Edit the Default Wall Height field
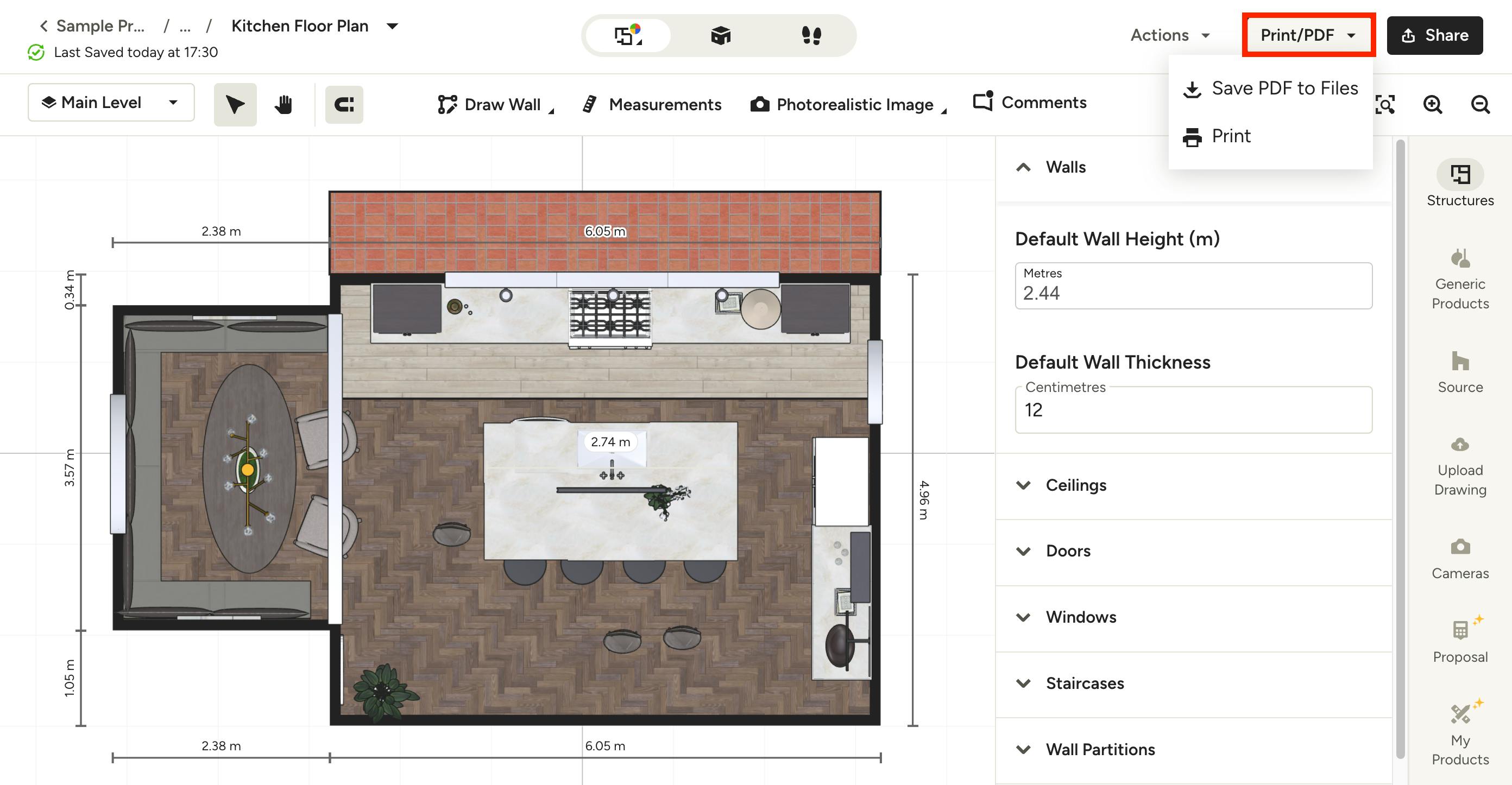1512x785 pixels. coord(1193,286)
